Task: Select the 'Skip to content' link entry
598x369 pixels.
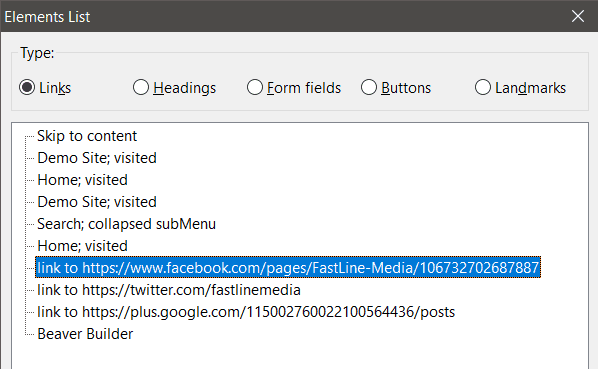Action: click(87, 136)
